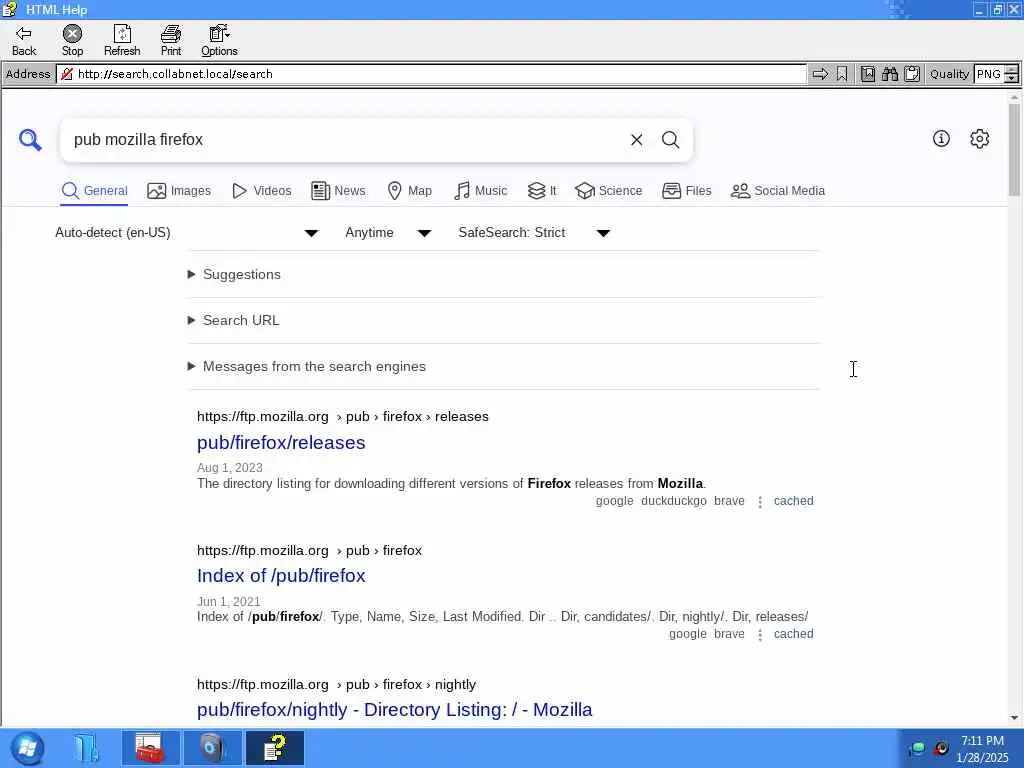Open the Index of /pub/firefox result
The height and width of the screenshot is (768, 1024).
pos(281,575)
